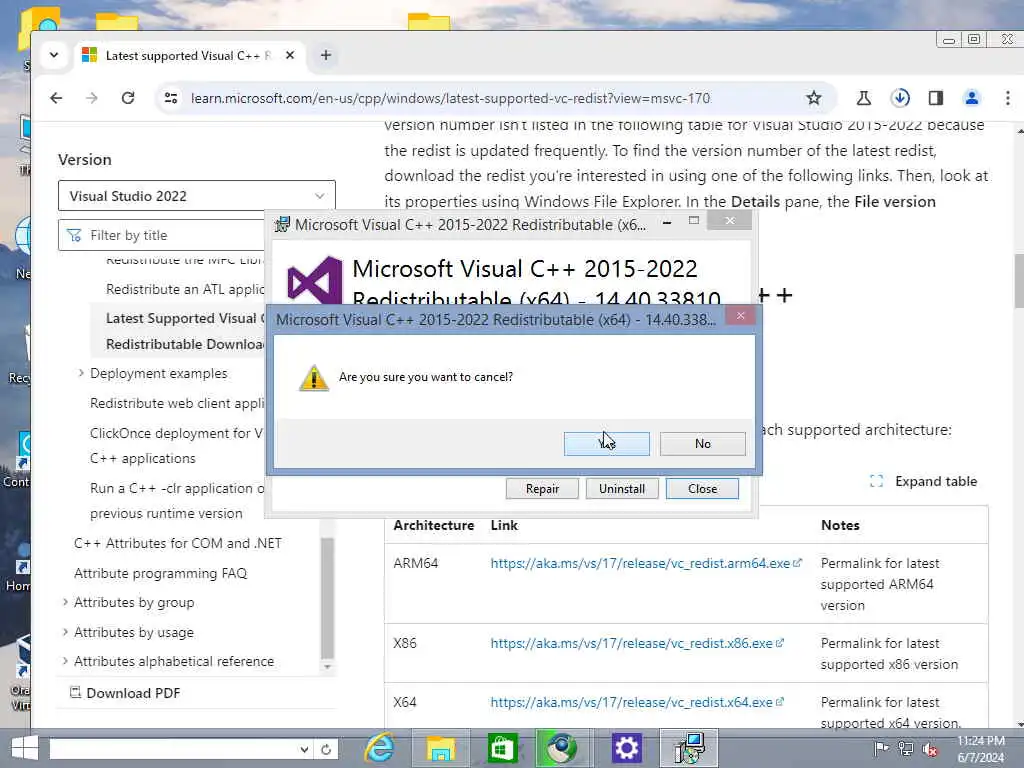Screen dimensions: 1024x768
Task: Open site information icon in address bar
Action: [x=171, y=98]
